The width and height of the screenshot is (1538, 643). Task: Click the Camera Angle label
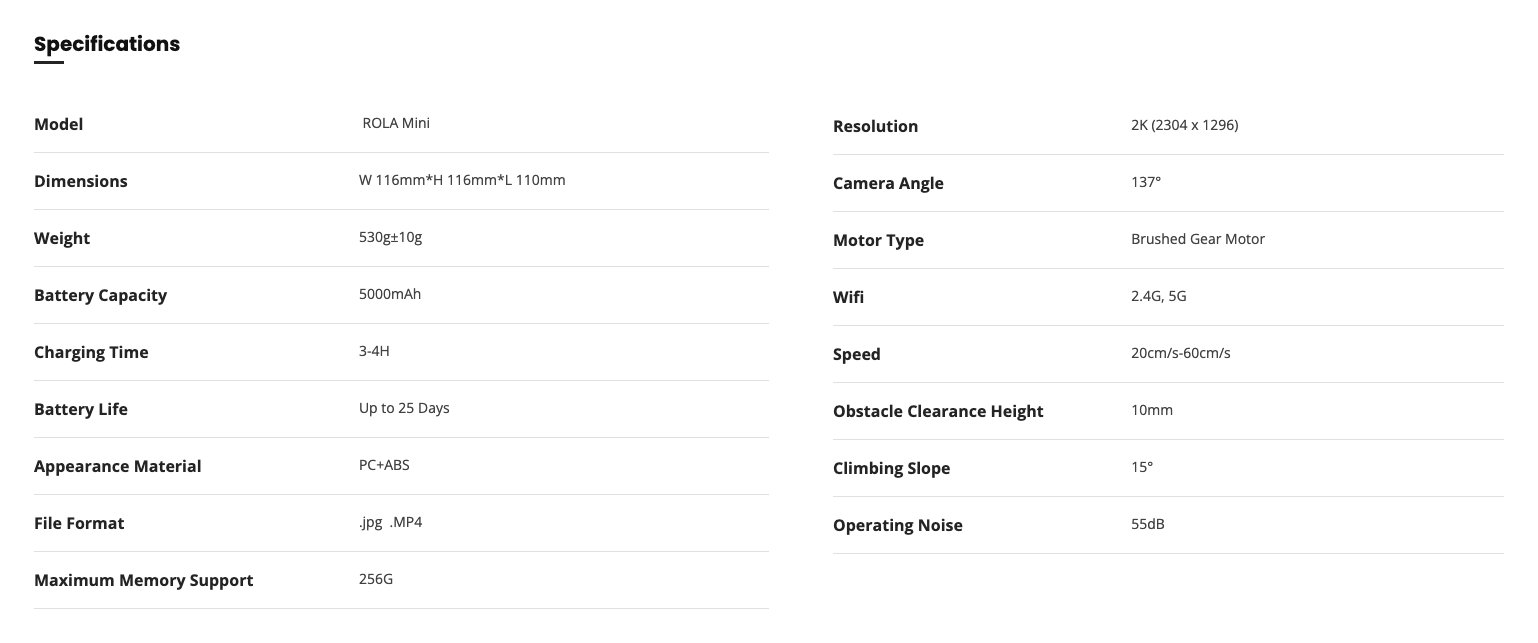point(888,183)
